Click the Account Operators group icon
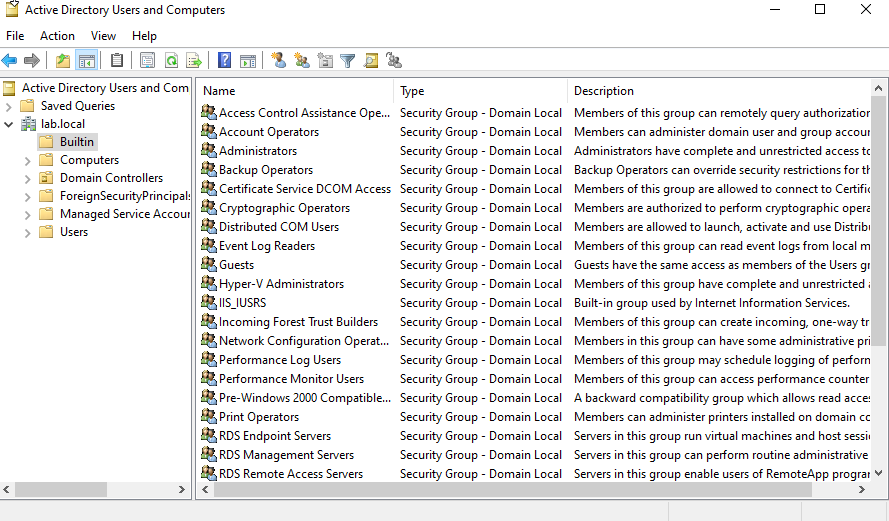The width and height of the screenshot is (889, 521). [x=209, y=131]
